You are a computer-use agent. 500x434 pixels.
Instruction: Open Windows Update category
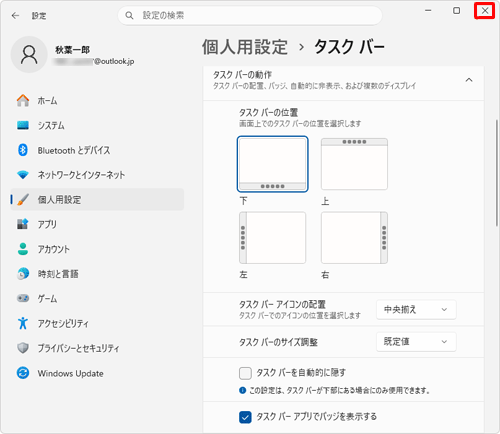coord(97,373)
